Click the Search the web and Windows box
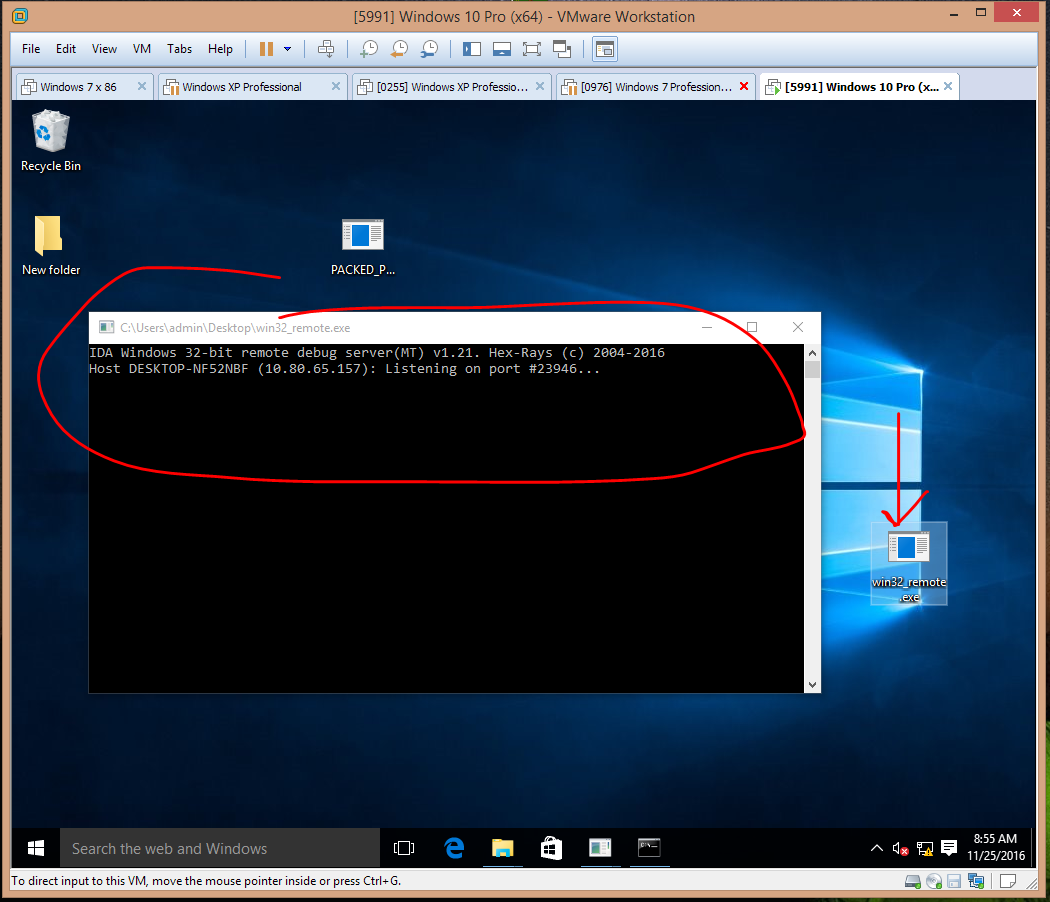 tap(220, 848)
